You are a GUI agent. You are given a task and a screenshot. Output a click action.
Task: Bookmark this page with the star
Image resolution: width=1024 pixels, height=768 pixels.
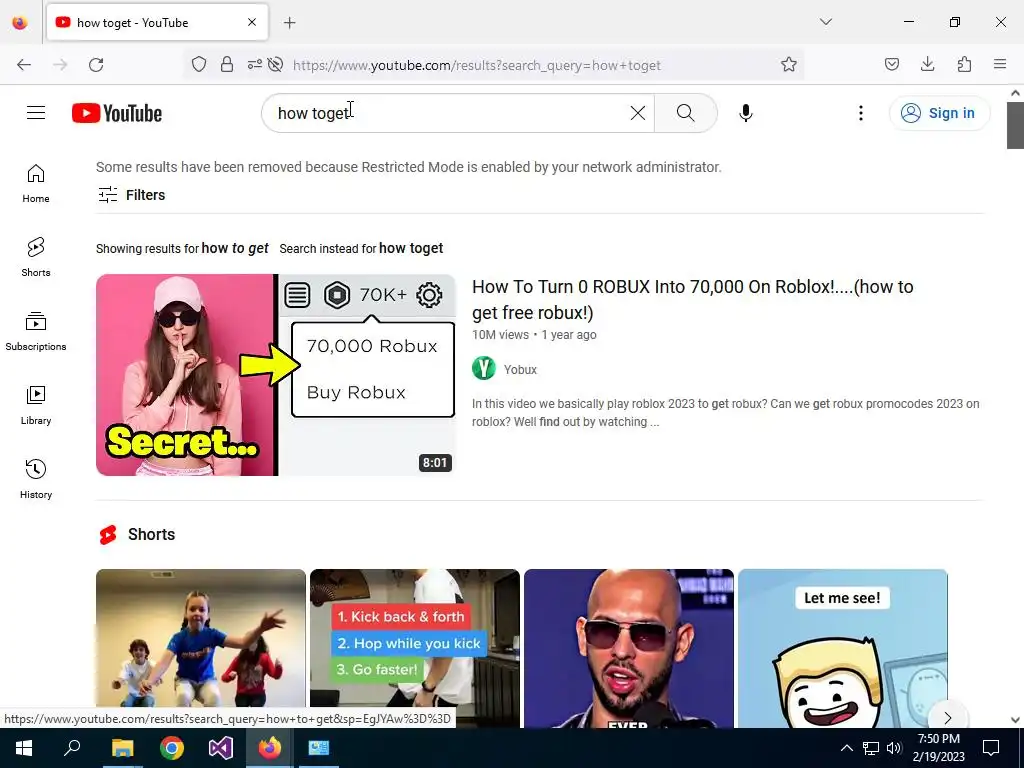coord(789,64)
